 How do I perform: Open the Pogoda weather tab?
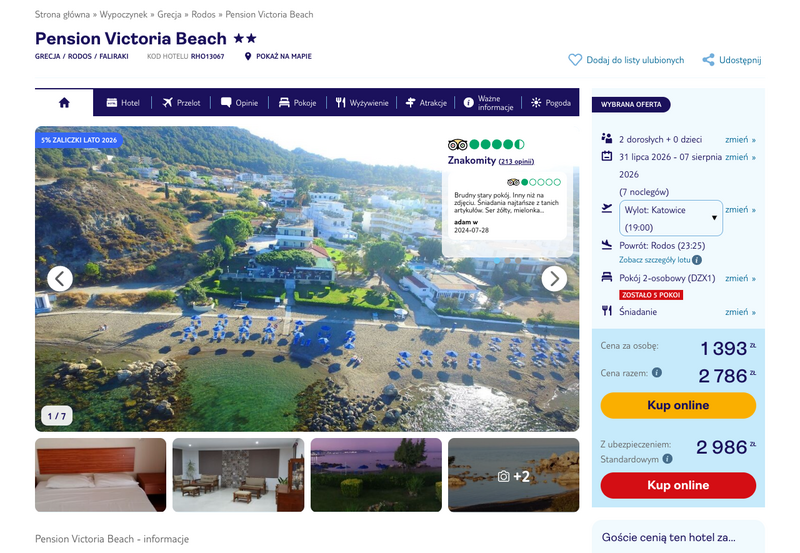(x=551, y=103)
